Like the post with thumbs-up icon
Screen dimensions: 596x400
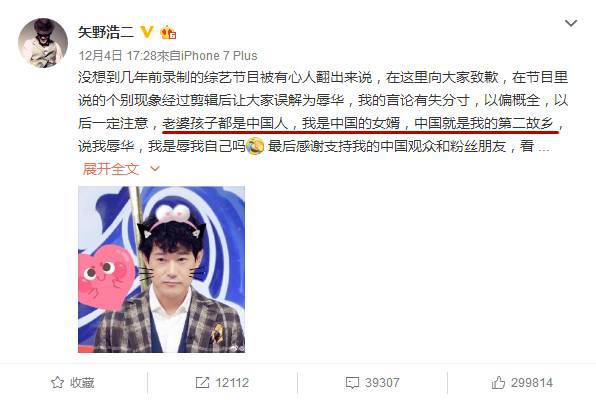498,383
